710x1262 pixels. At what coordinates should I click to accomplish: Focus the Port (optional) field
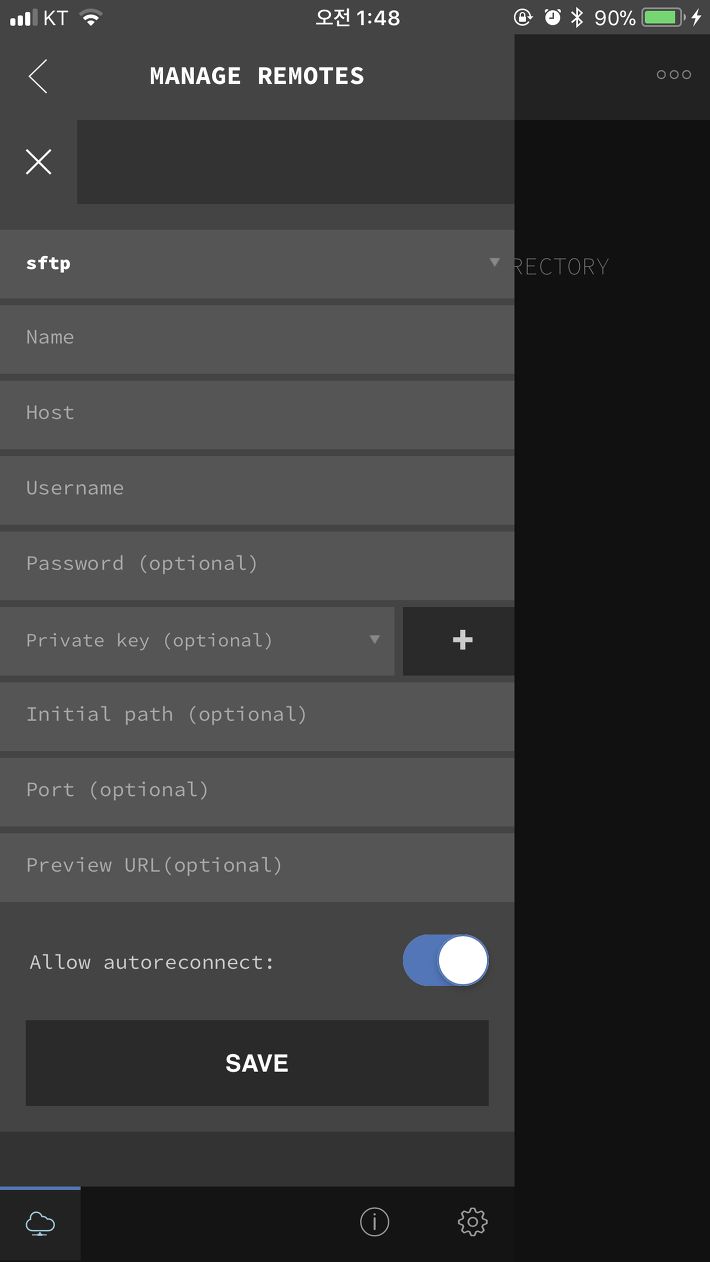(x=257, y=792)
